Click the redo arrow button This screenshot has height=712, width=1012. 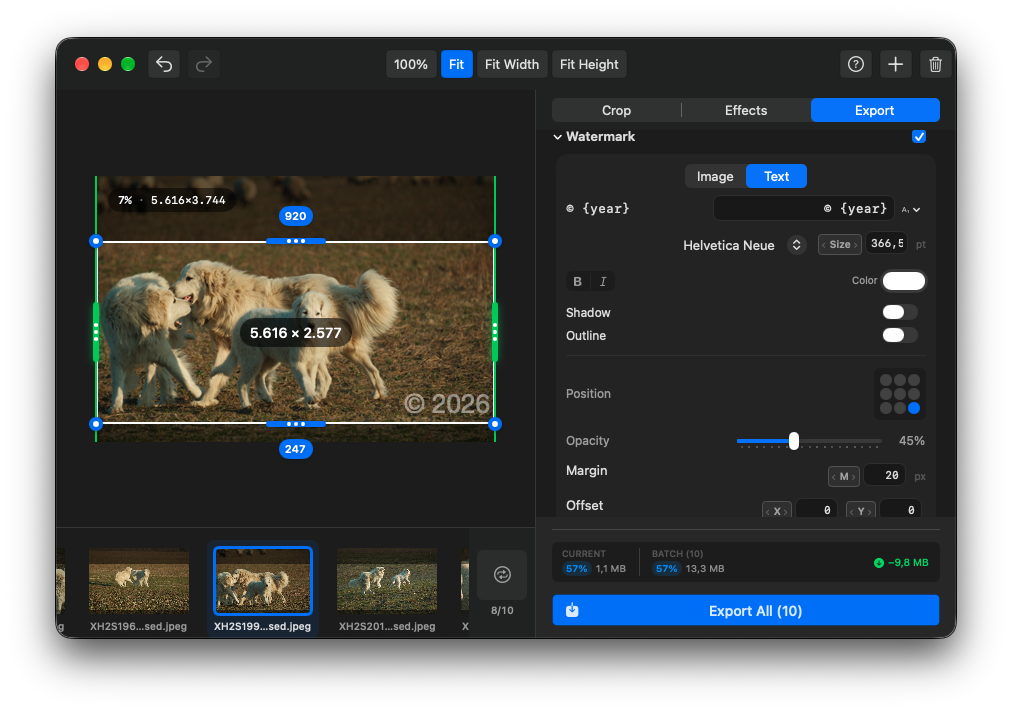(204, 64)
